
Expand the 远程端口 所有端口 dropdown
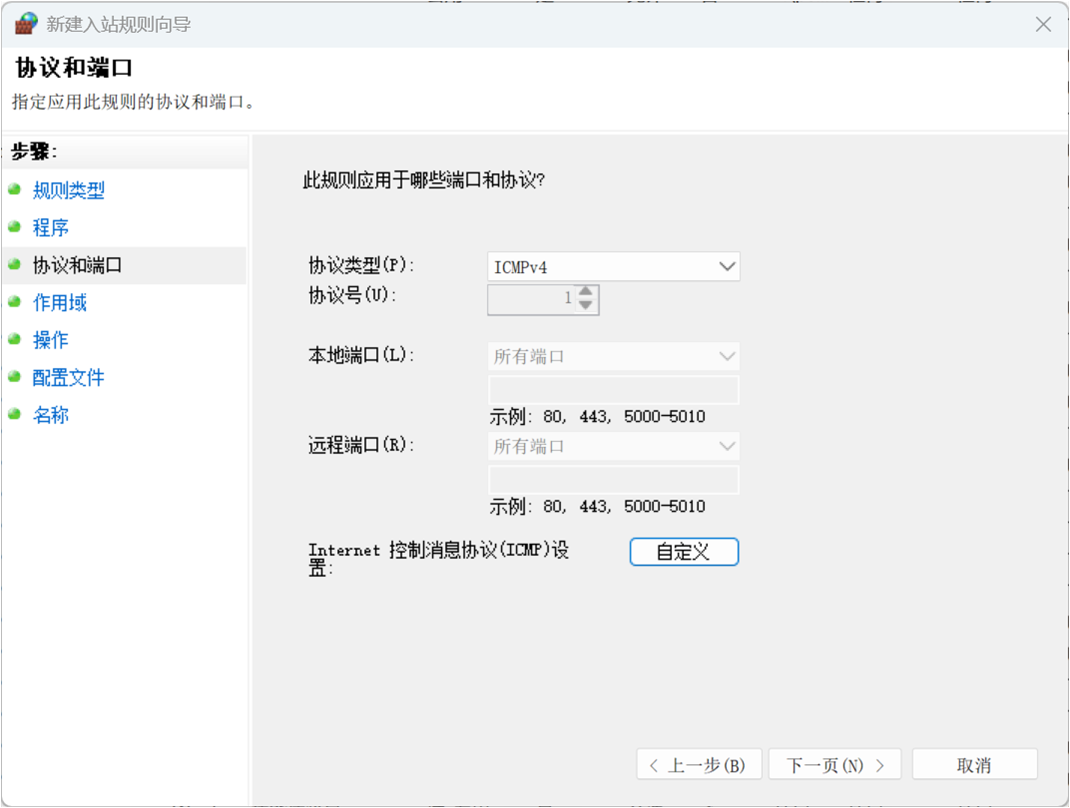click(613, 447)
